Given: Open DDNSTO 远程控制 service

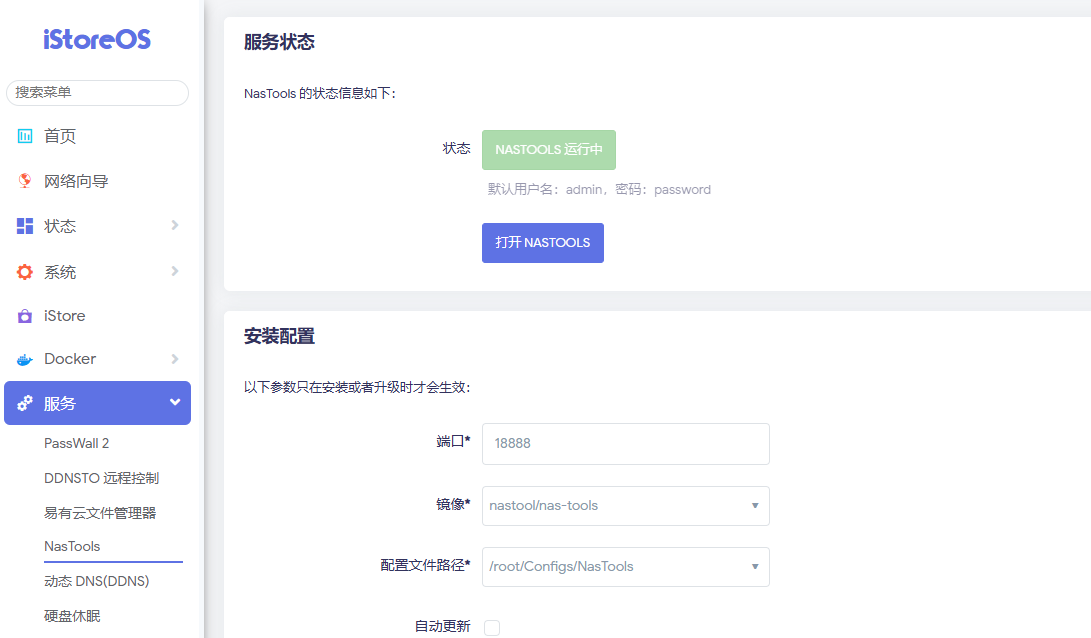Looking at the screenshot, I should 102,478.
